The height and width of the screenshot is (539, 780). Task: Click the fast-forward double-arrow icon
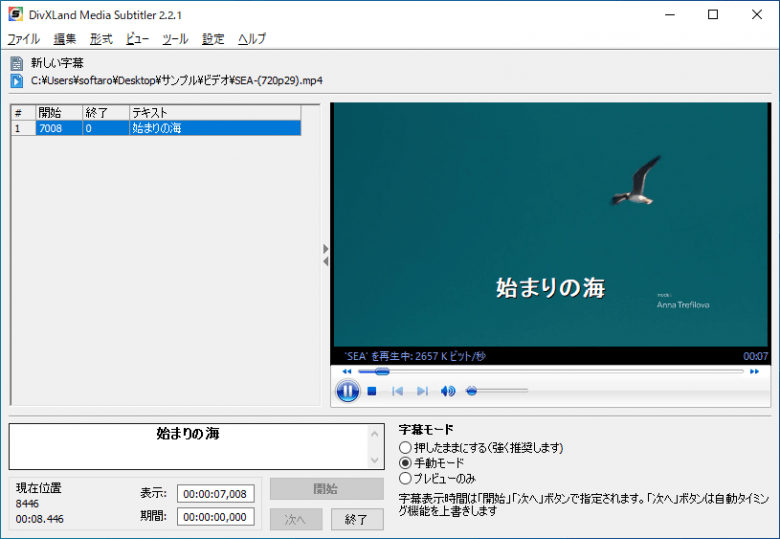click(x=754, y=371)
